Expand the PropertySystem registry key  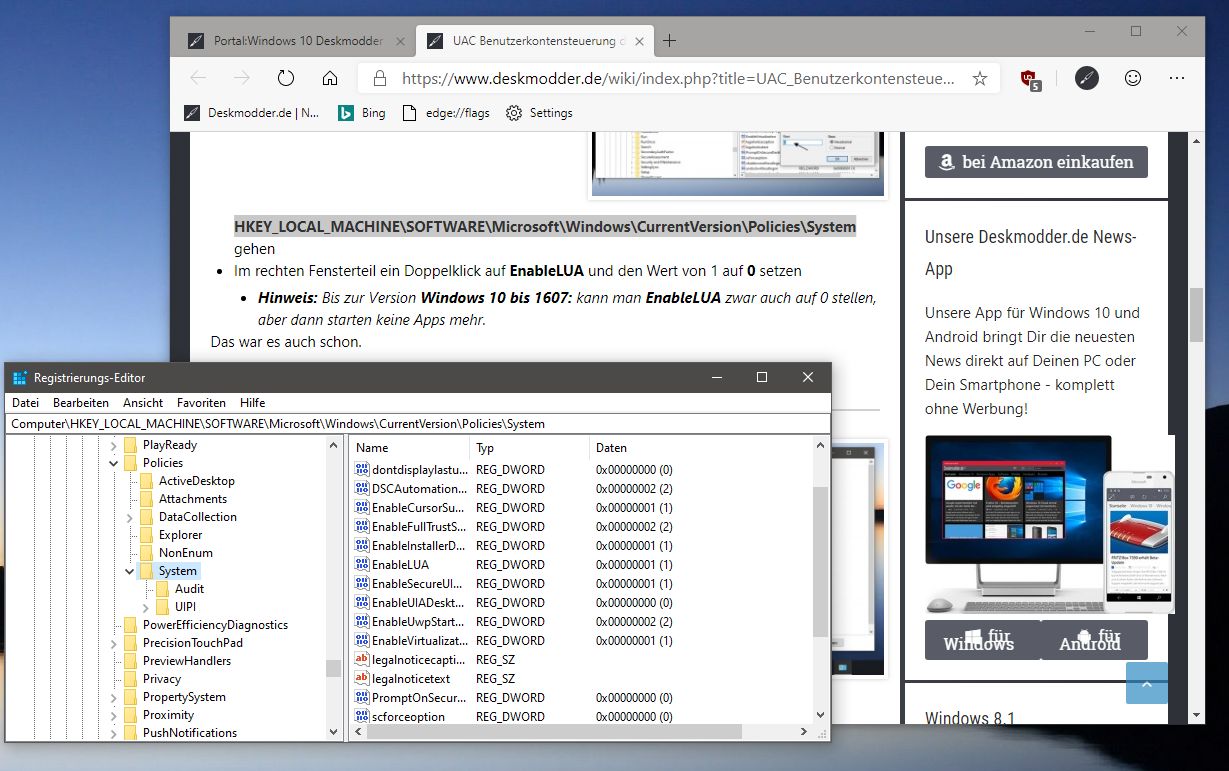tap(114, 697)
